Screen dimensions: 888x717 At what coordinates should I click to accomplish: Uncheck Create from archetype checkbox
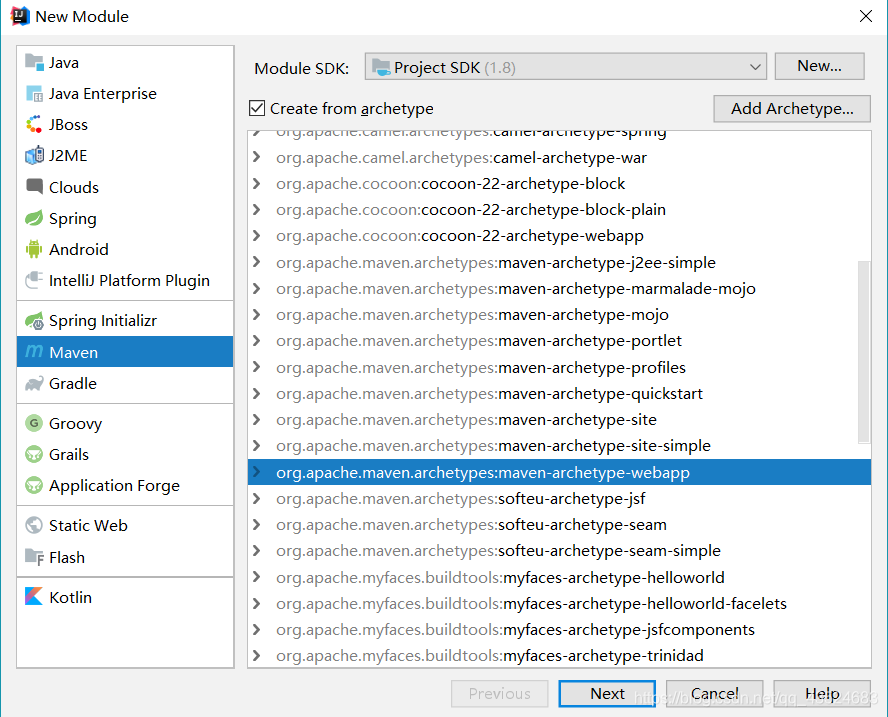(257, 108)
